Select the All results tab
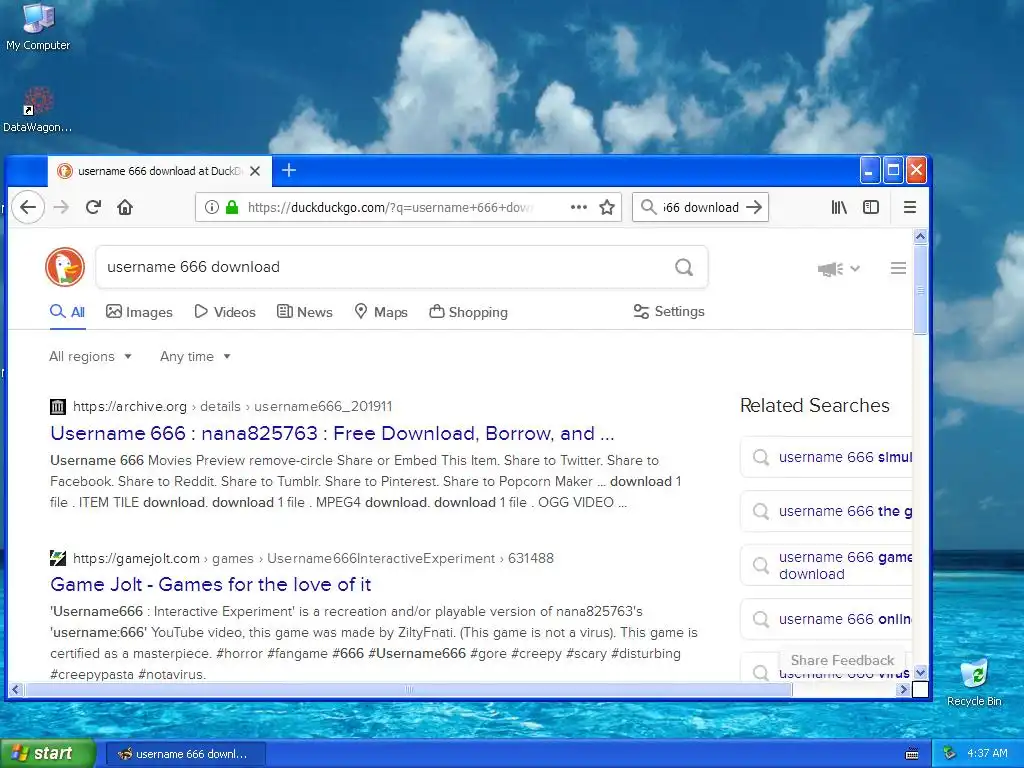Image resolution: width=1024 pixels, height=768 pixels. (x=67, y=312)
